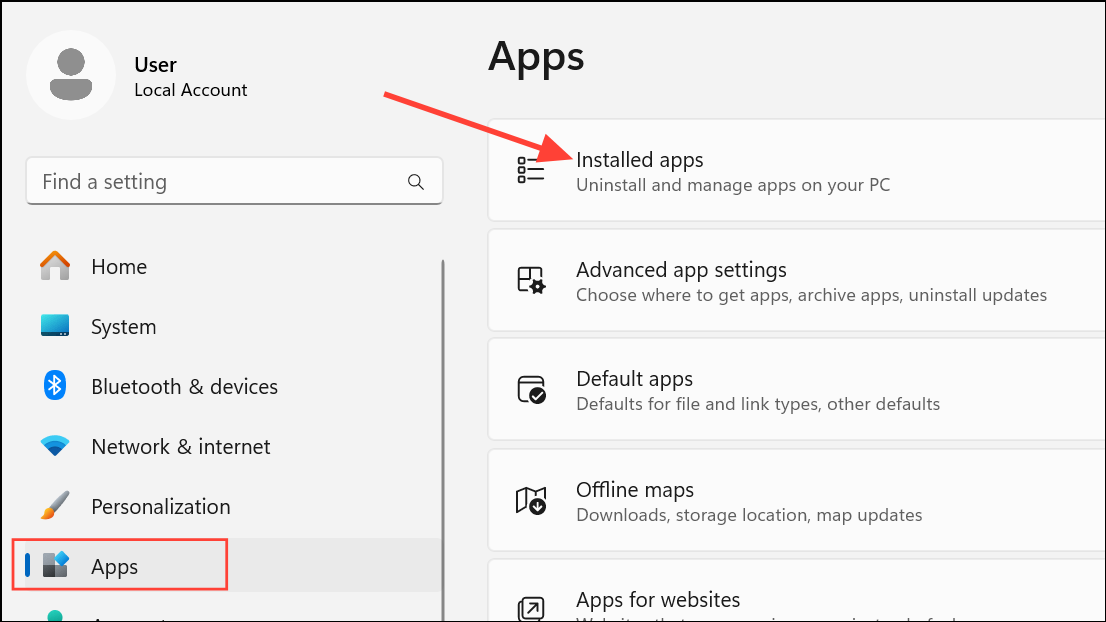Open Apps for websites

pos(797,591)
